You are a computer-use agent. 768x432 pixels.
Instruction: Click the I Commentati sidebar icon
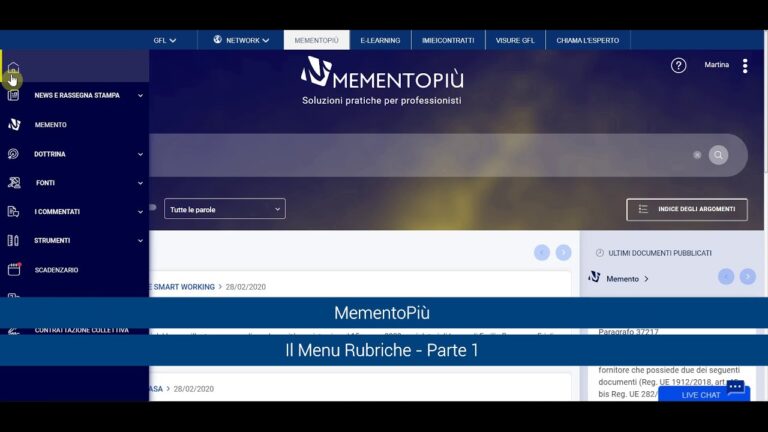coord(13,212)
